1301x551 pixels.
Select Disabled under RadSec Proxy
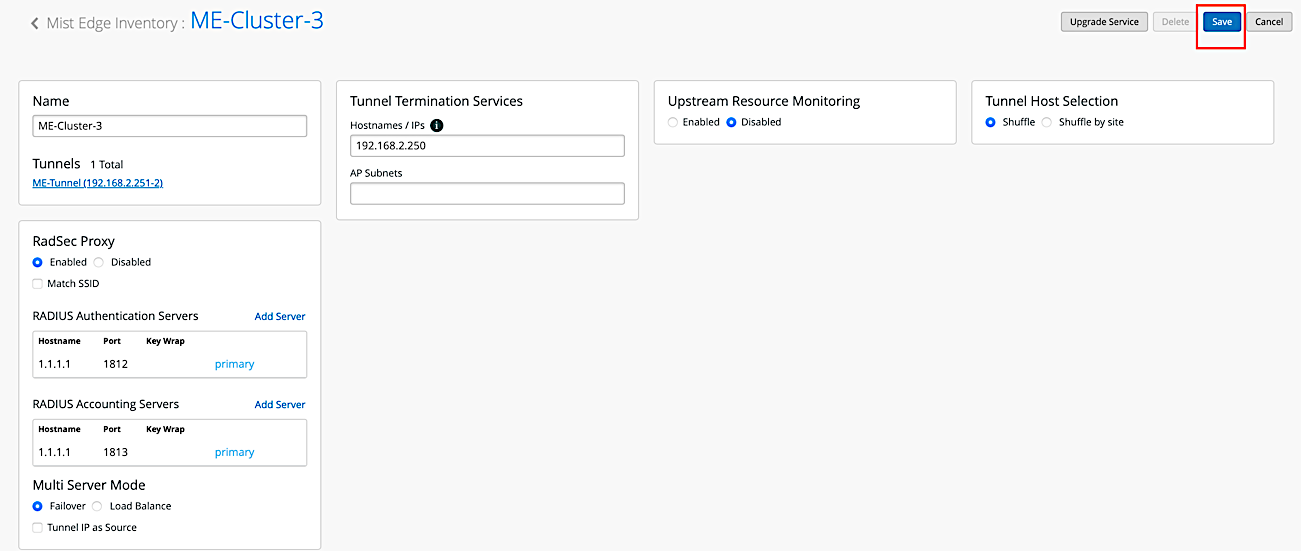[98, 262]
